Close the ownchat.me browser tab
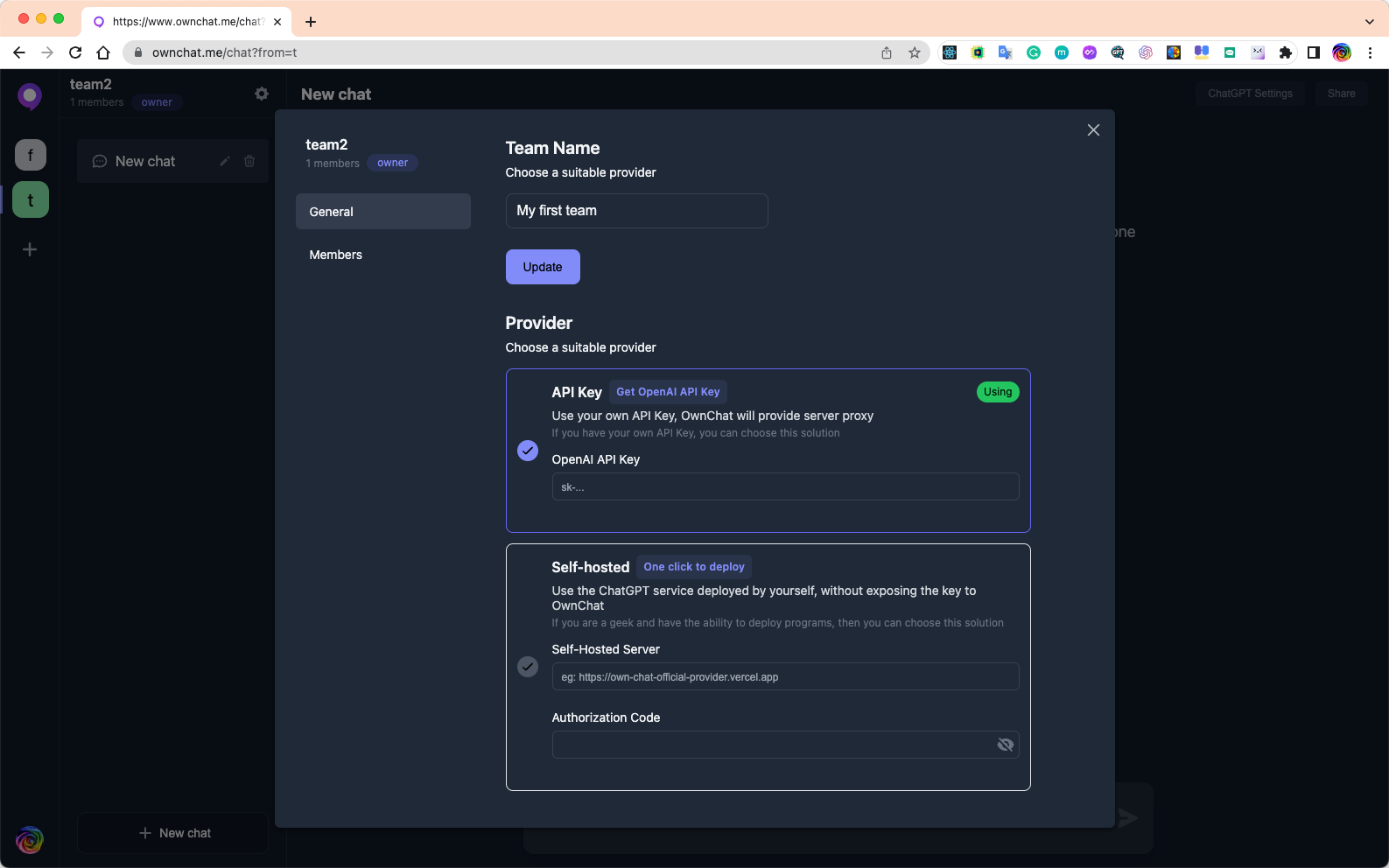Screen dimensions: 1389x868 (277, 22)
